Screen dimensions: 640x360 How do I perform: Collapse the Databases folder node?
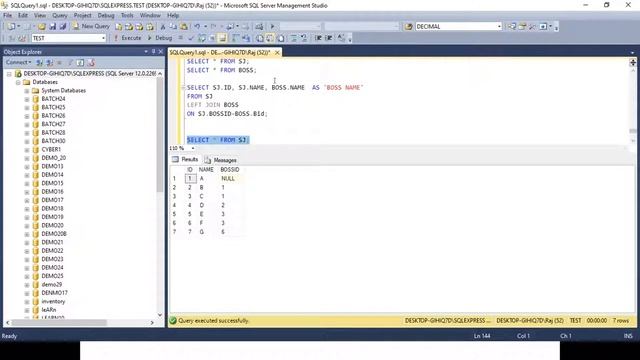(18, 82)
